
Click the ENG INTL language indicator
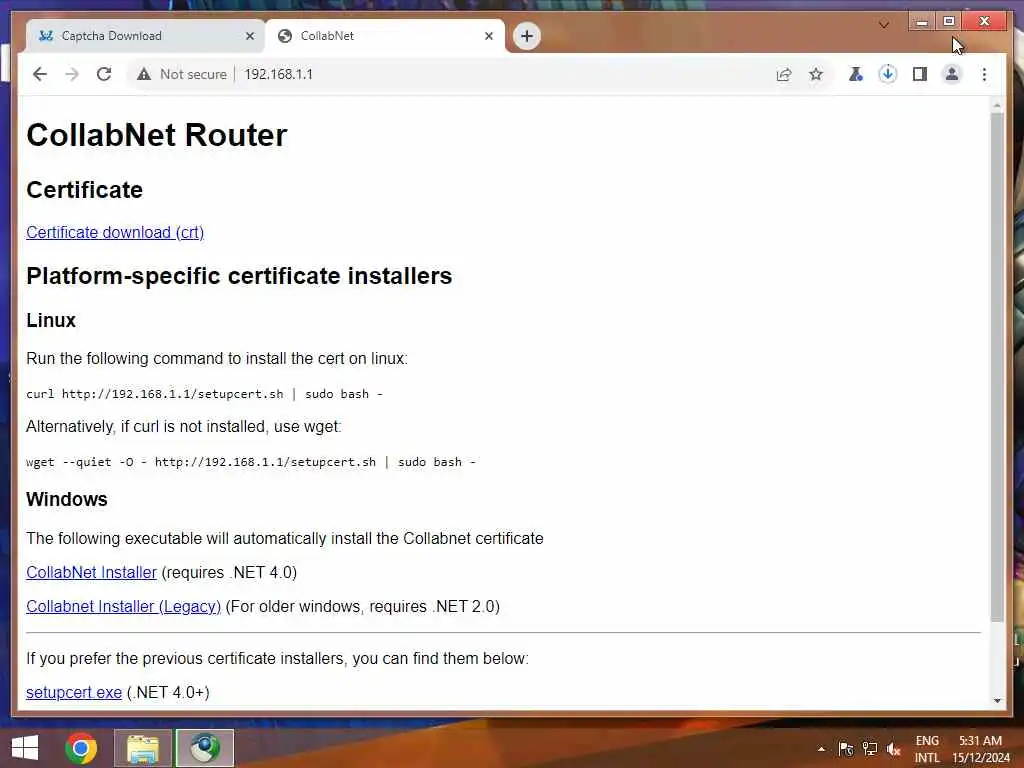(927, 749)
